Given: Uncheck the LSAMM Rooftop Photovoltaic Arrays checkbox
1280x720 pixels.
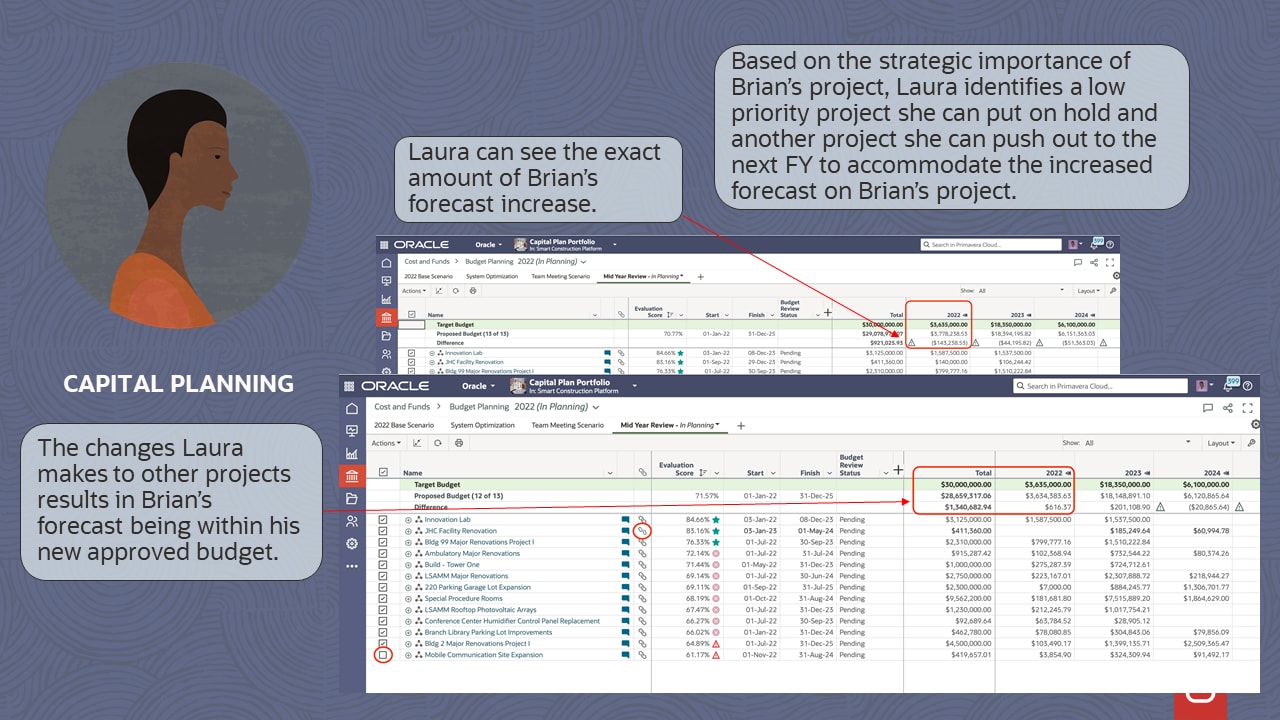Looking at the screenshot, I should point(383,610).
